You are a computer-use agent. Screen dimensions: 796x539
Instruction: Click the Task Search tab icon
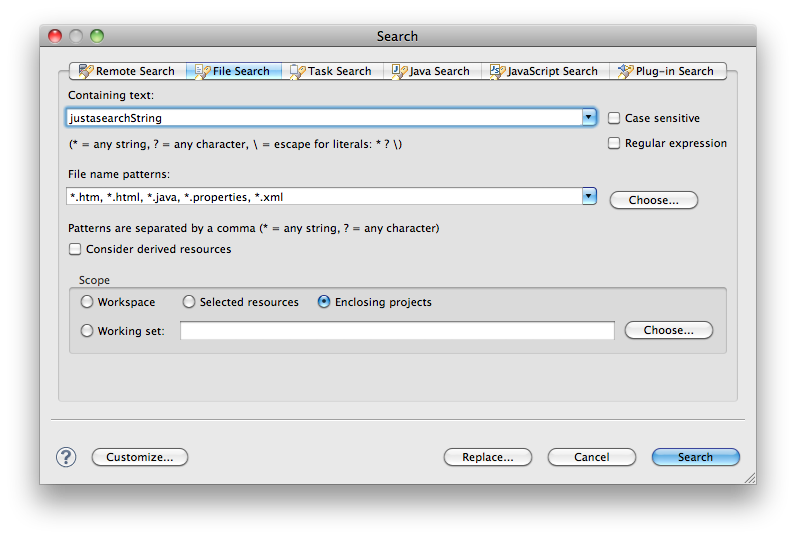pos(297,71)
